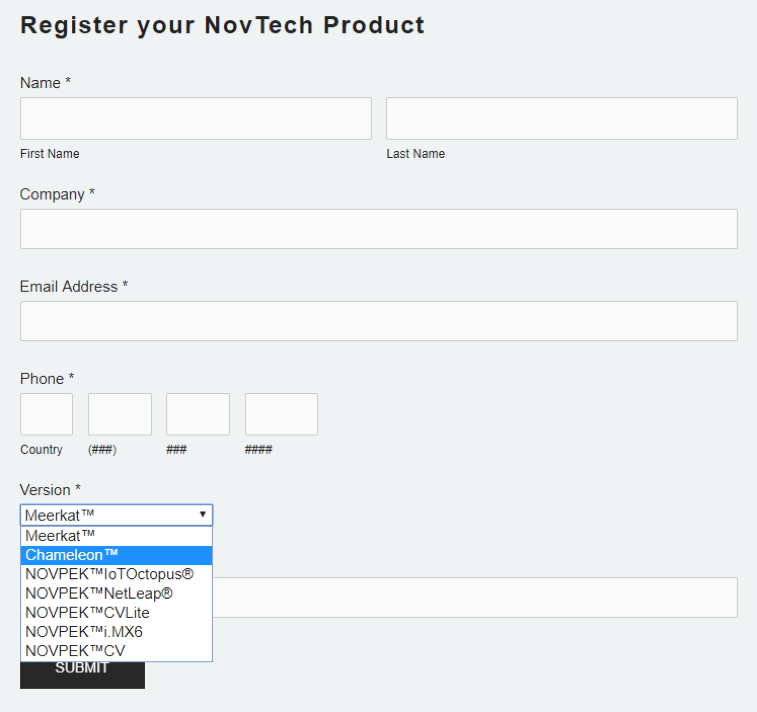Screen dimensions: 757x712
Task: Click the four-digit #### phone box
Action: (x=281, y=414)
